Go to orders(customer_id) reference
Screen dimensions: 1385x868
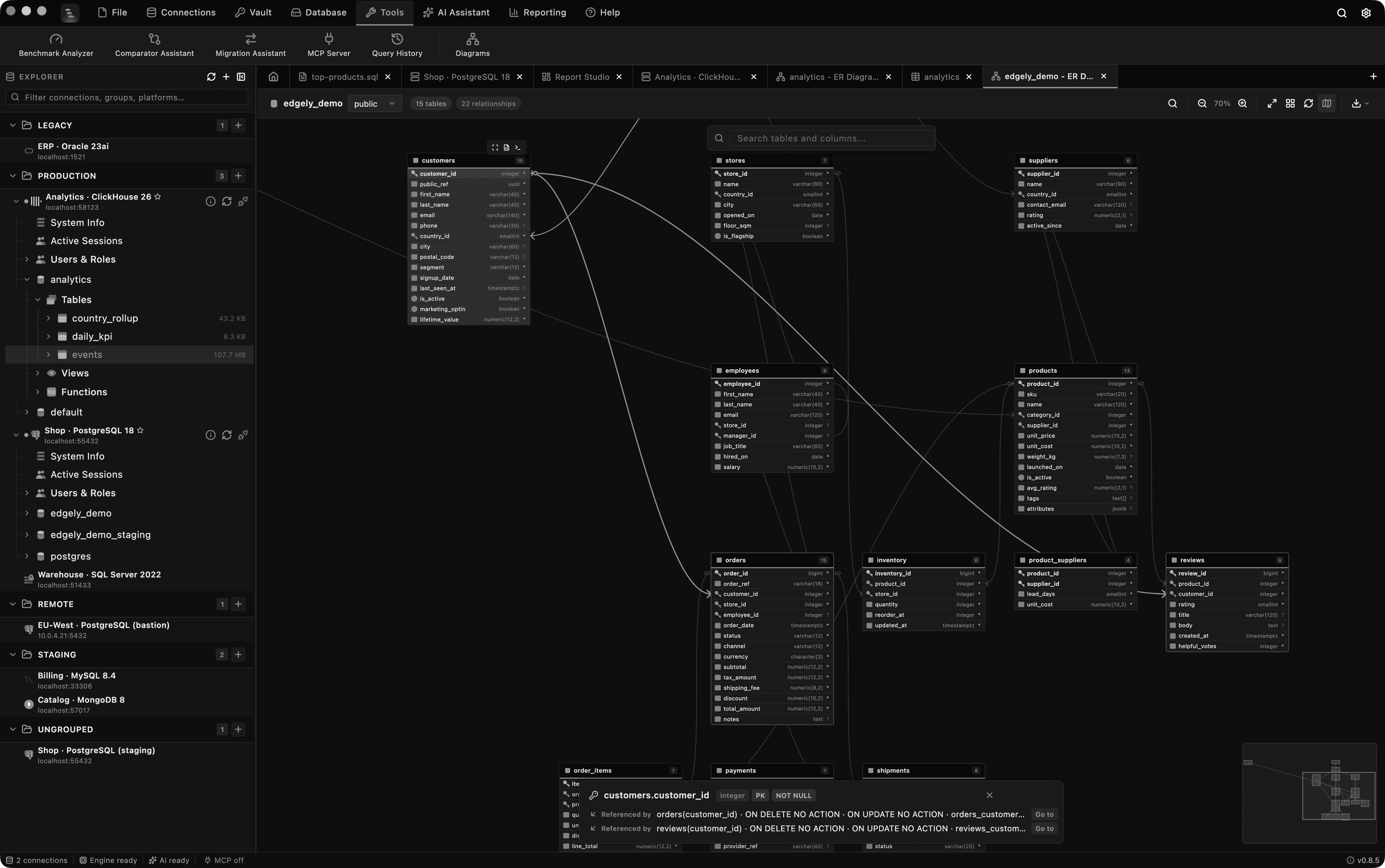click(1044, 814)
